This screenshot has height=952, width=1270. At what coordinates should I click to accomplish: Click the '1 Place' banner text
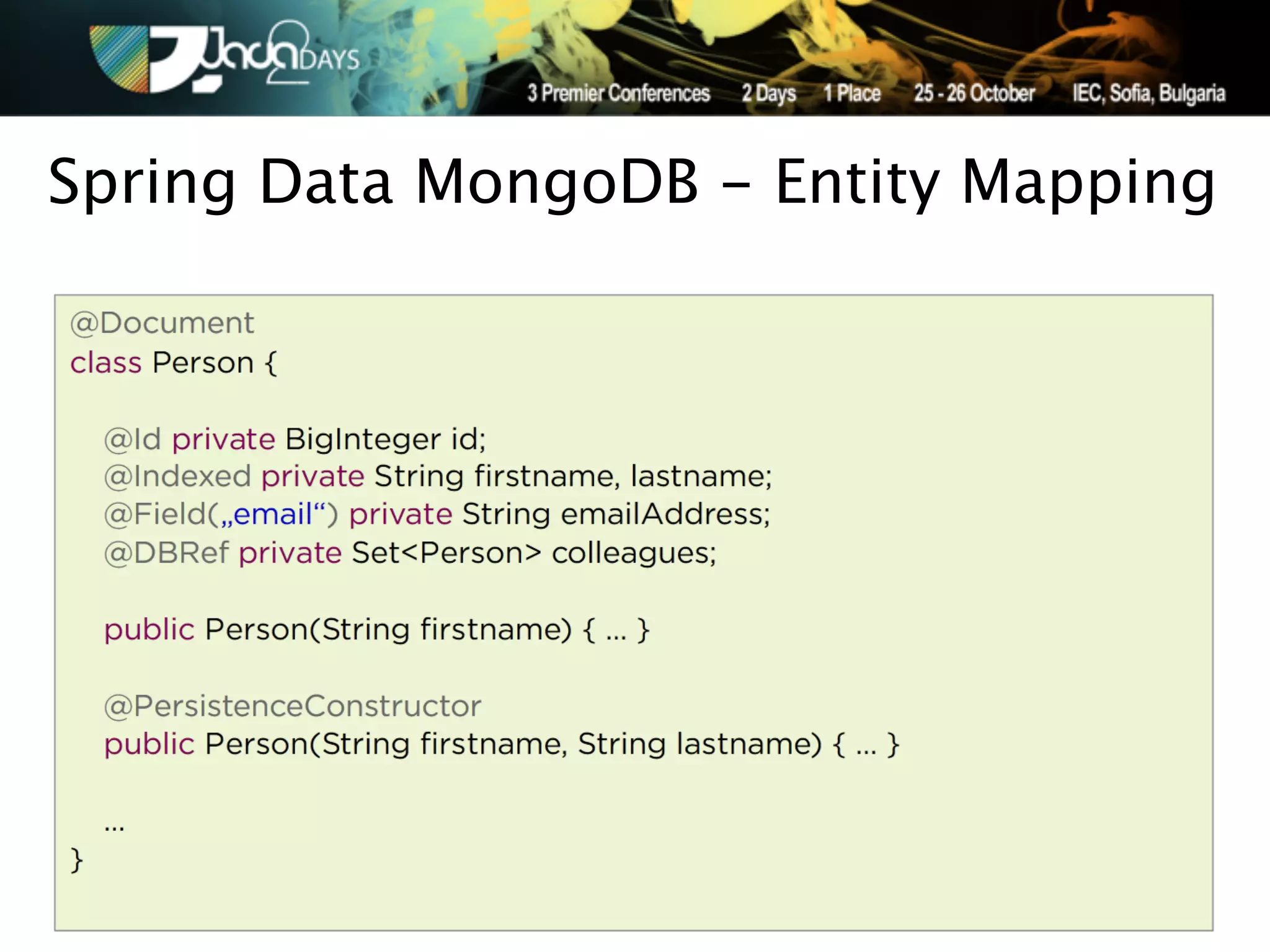(x=852, y=93)
